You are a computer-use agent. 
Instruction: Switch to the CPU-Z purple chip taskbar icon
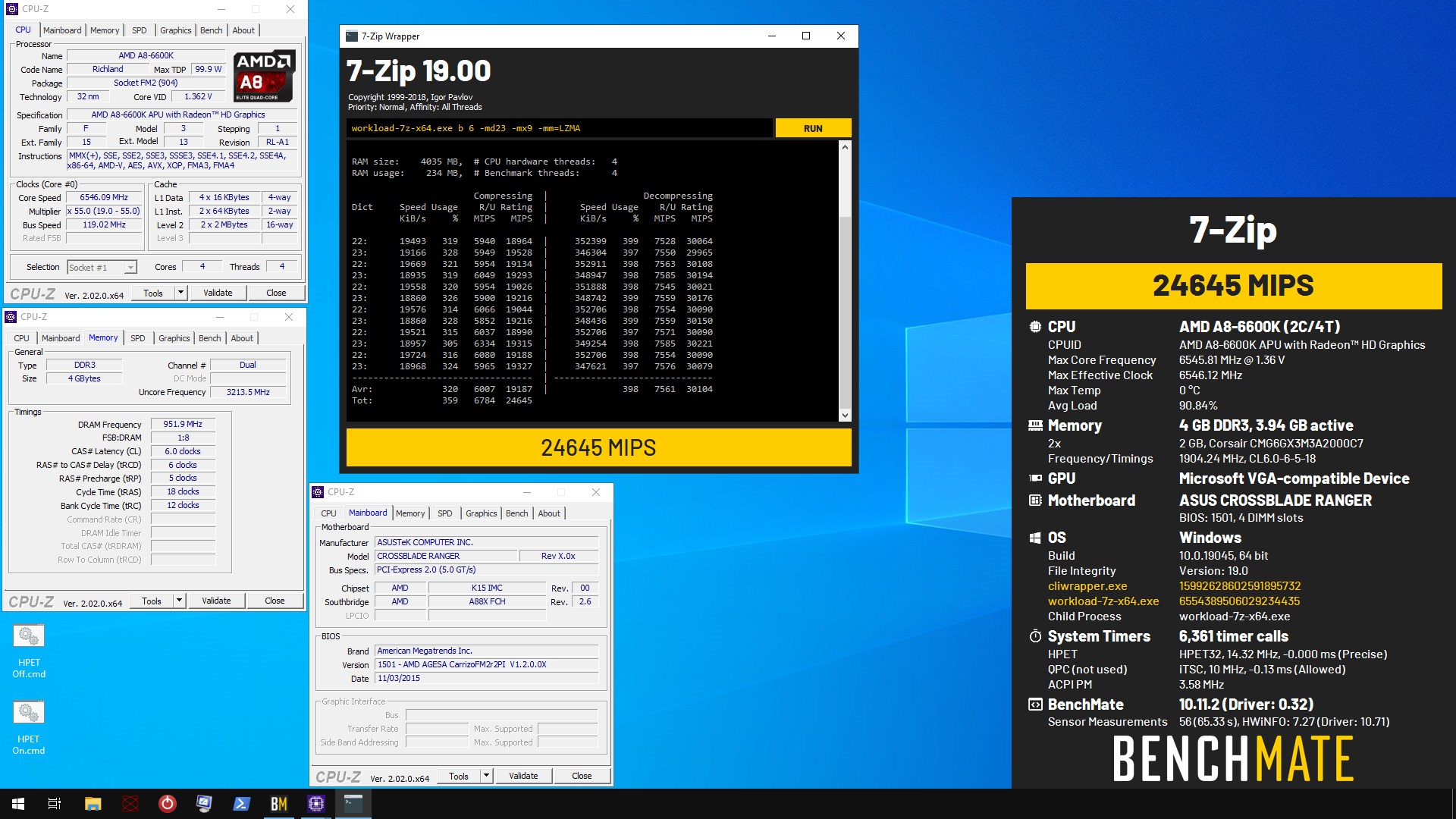(316, 804)
